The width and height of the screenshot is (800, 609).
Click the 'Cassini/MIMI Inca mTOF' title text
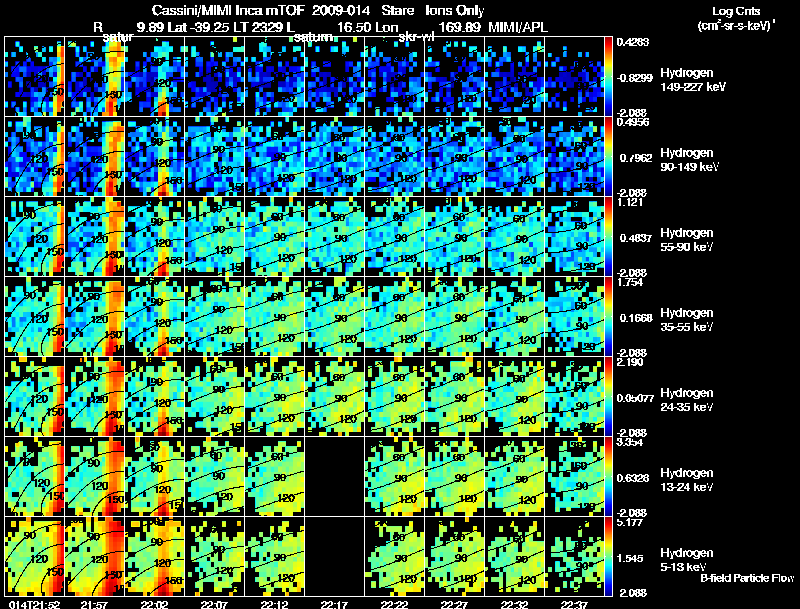(x=229, y=11)
